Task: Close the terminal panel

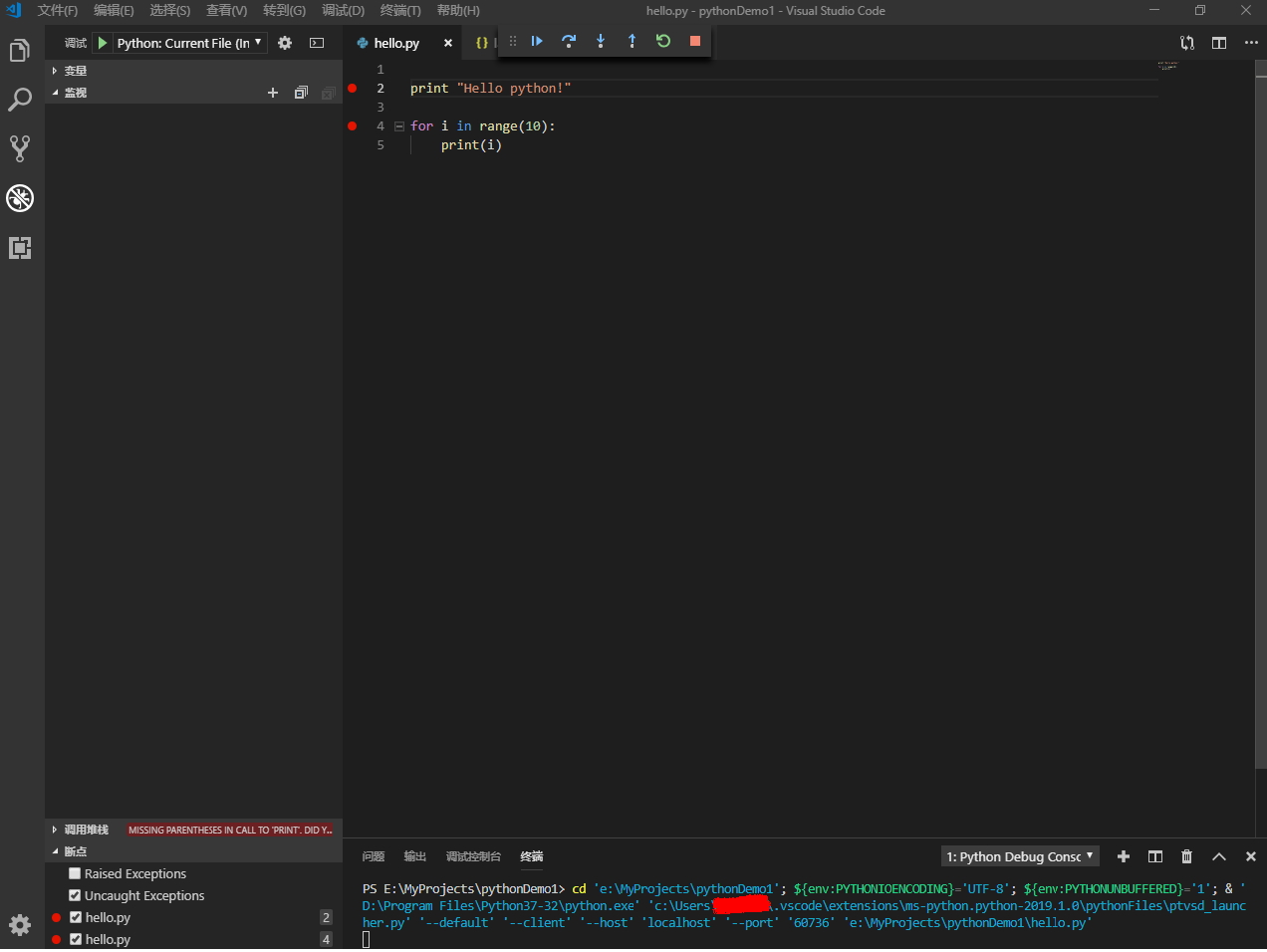Action: pyautogui.click(x=1251, y=856)
